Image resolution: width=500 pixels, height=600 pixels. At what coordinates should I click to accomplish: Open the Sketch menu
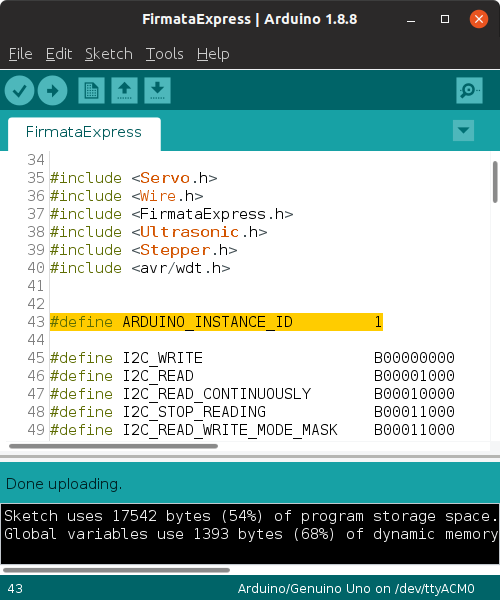[109, 54]
